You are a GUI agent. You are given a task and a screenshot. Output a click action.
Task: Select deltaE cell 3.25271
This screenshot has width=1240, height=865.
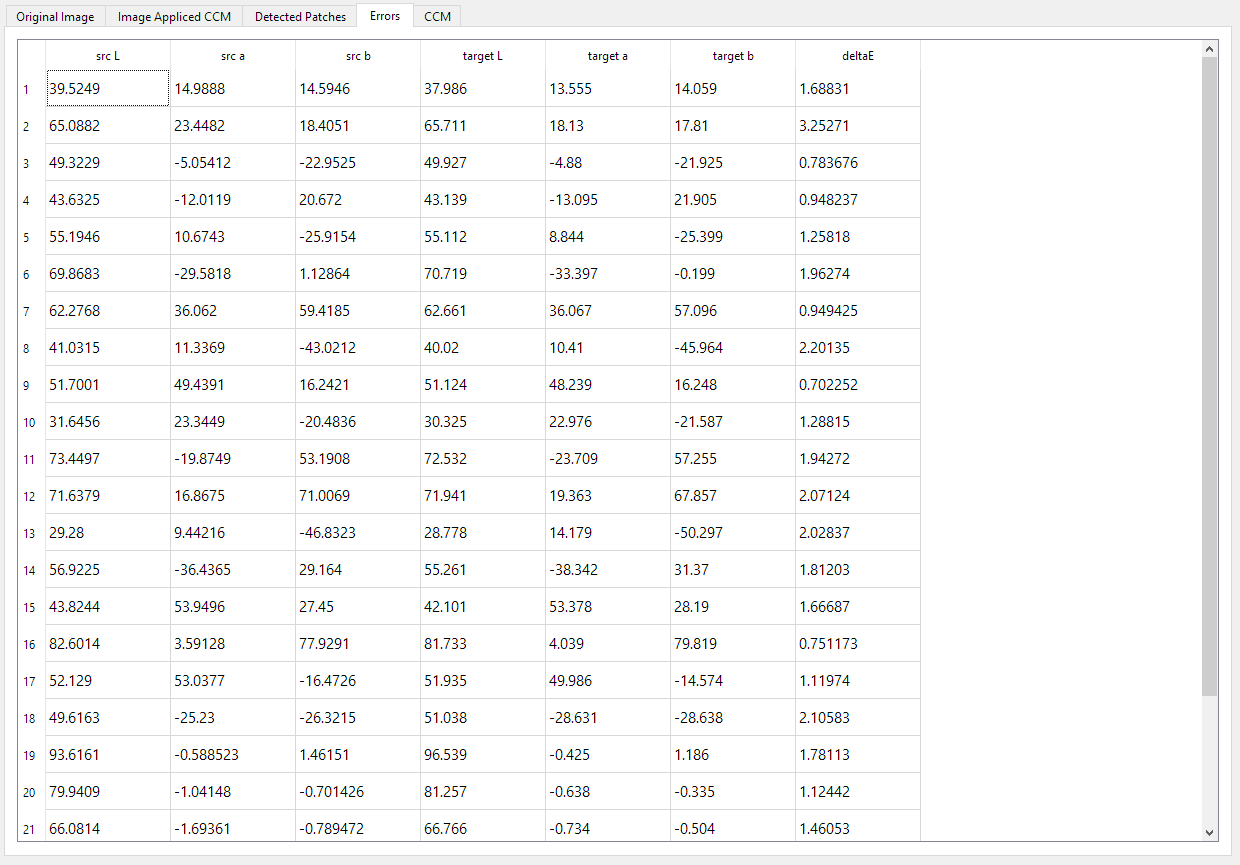coord(858,126)
